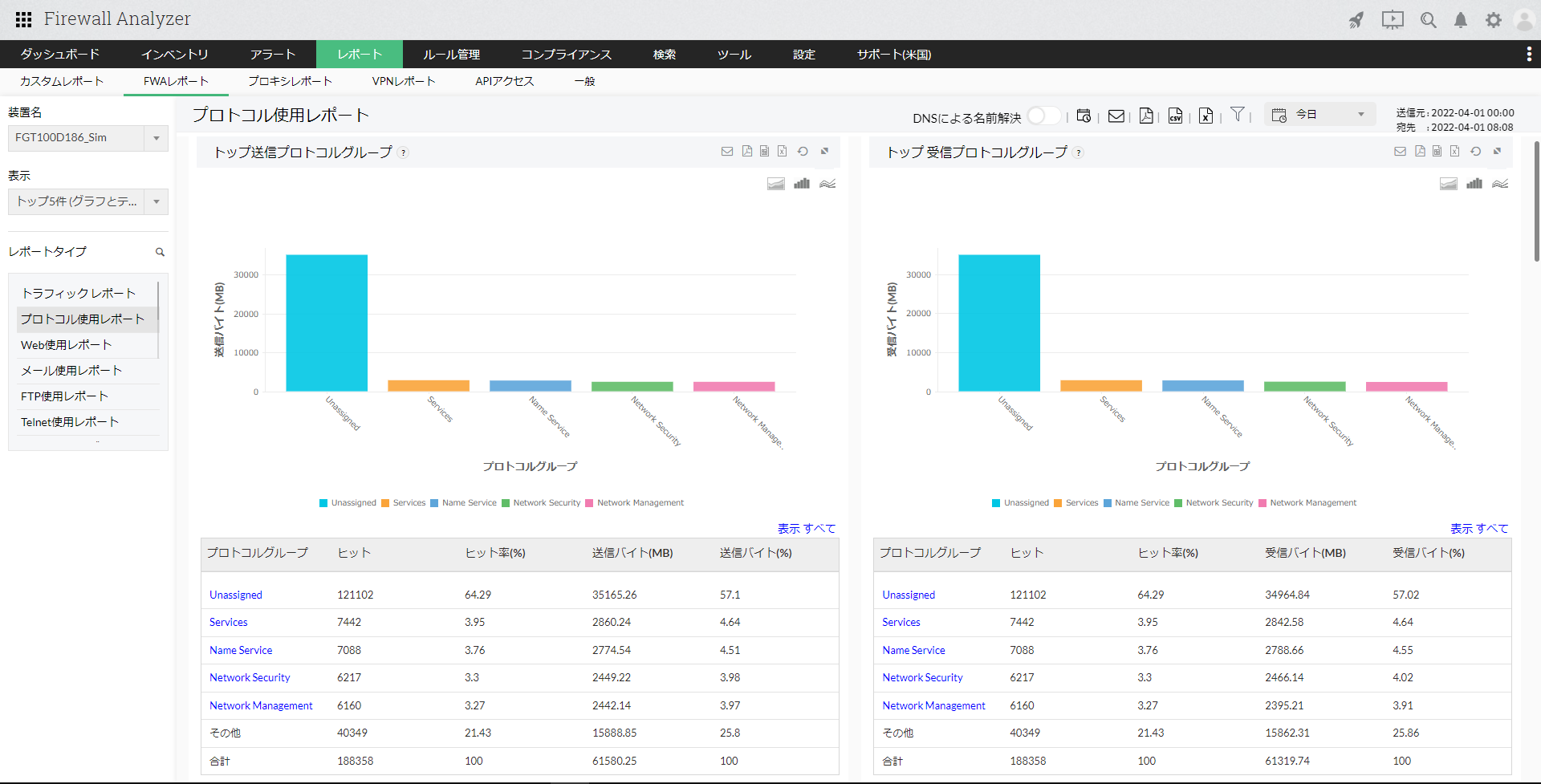Export the report as PDF from top toolbar

(1146, 116)
